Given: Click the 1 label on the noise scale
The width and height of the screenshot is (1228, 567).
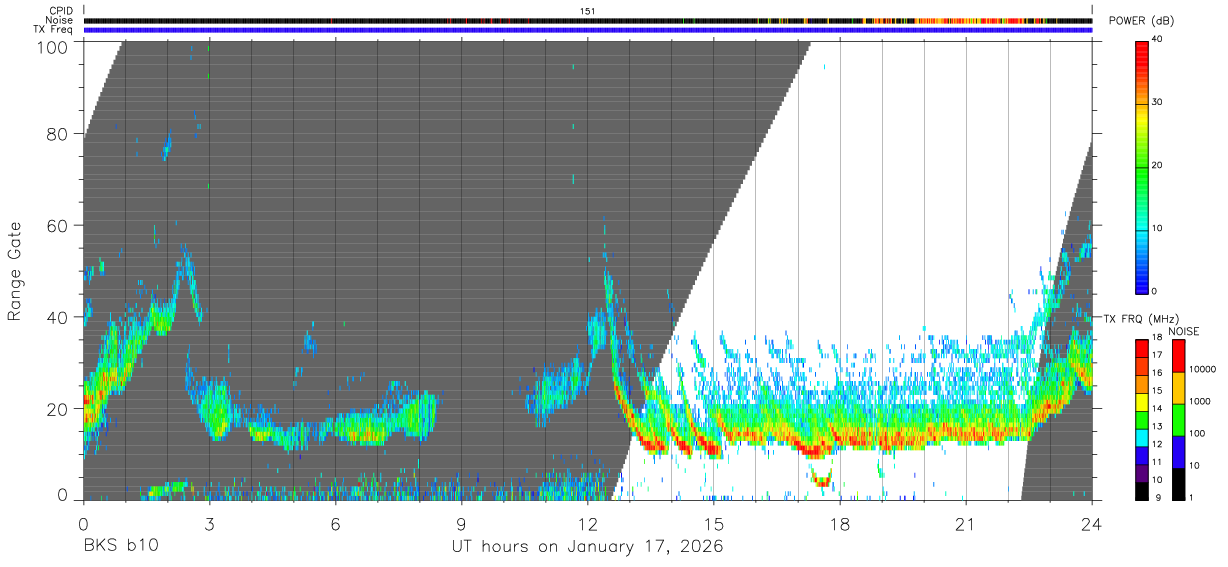Looking at the screenshot, I should pyautogui.click(x=1193, y=498).
